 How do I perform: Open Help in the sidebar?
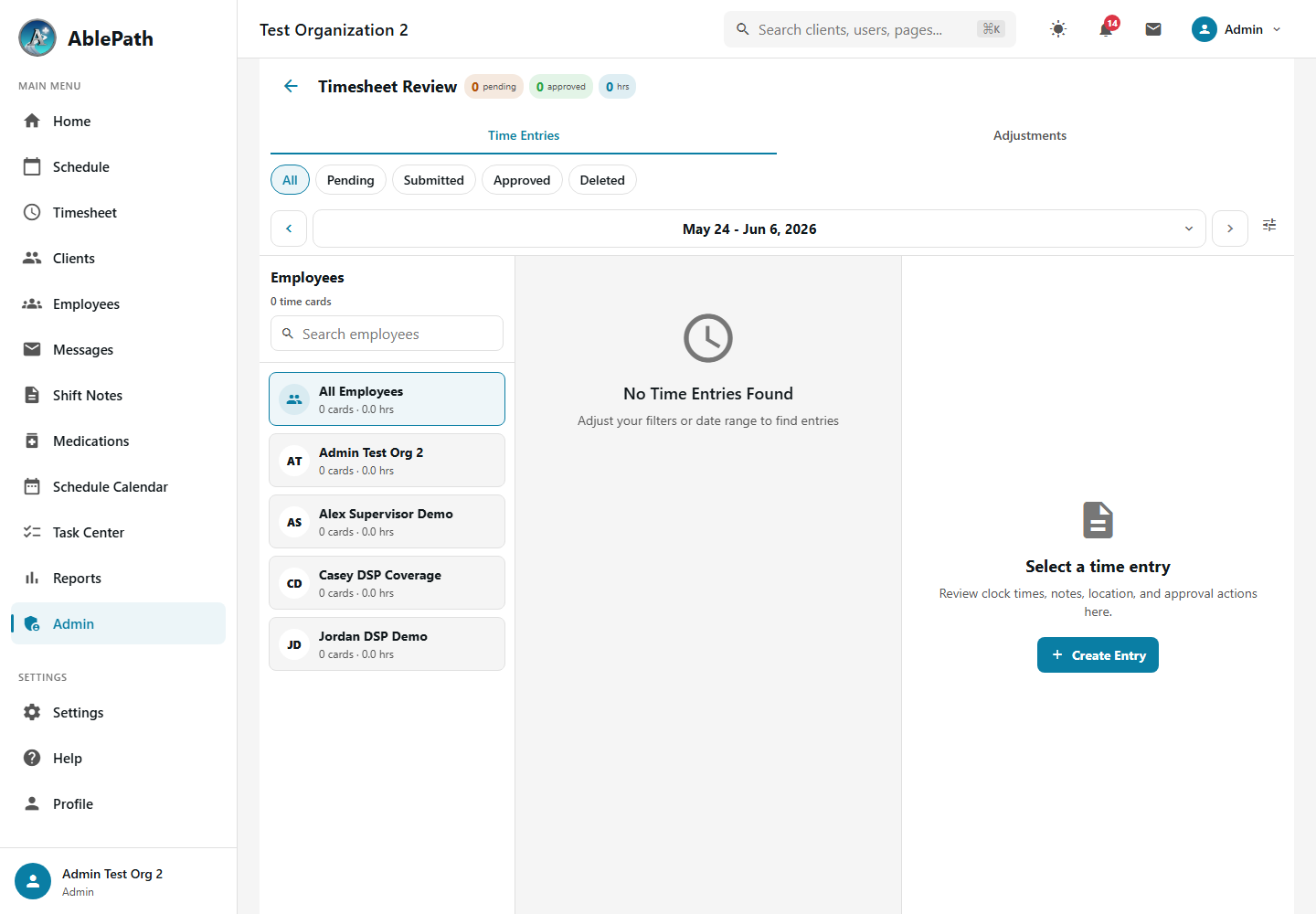(x=118, y=758)
